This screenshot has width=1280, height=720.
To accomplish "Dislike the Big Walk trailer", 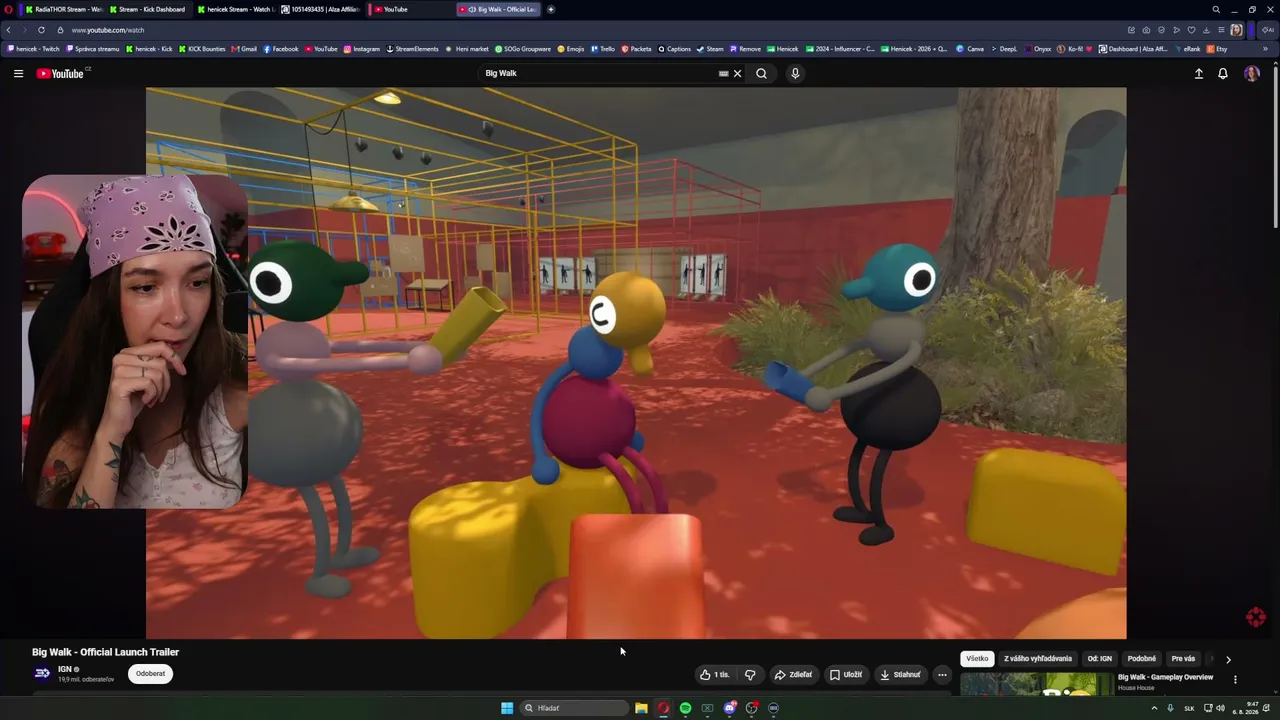I will click(750, 675).
